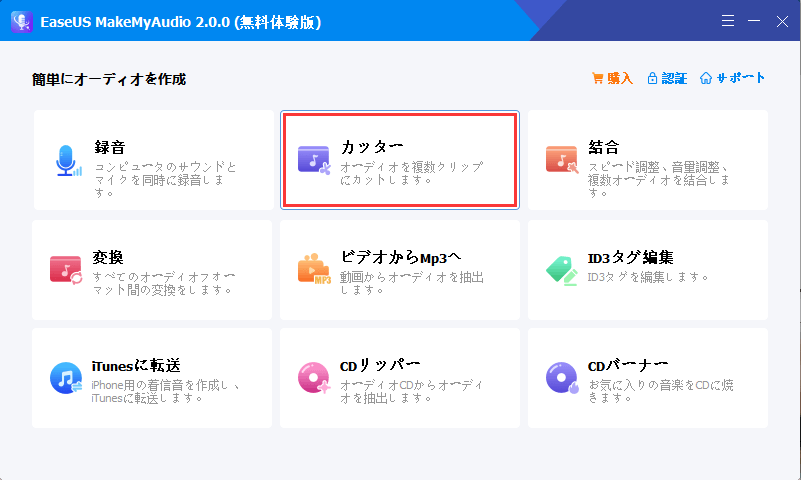The width and height of the screenshot is (801, 480).
Task: Click the カッター purple music folder icon
Action: point(314,160)
